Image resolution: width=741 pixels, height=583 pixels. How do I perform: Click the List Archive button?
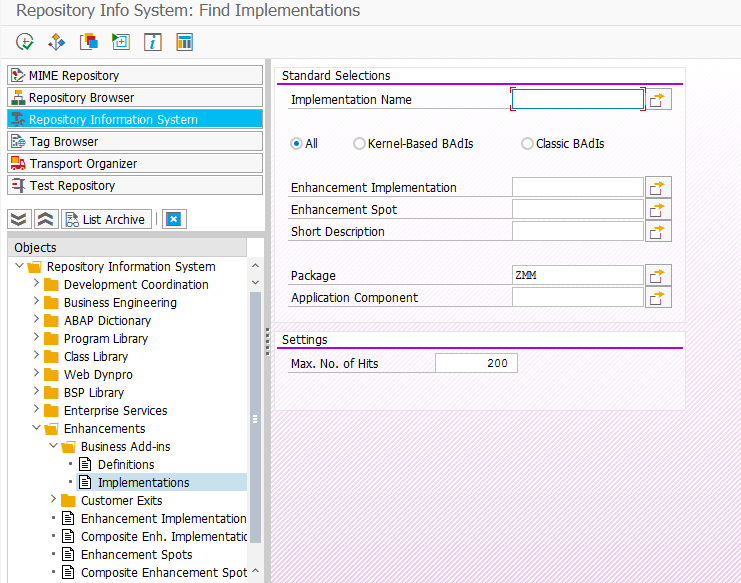click(106, 219)
